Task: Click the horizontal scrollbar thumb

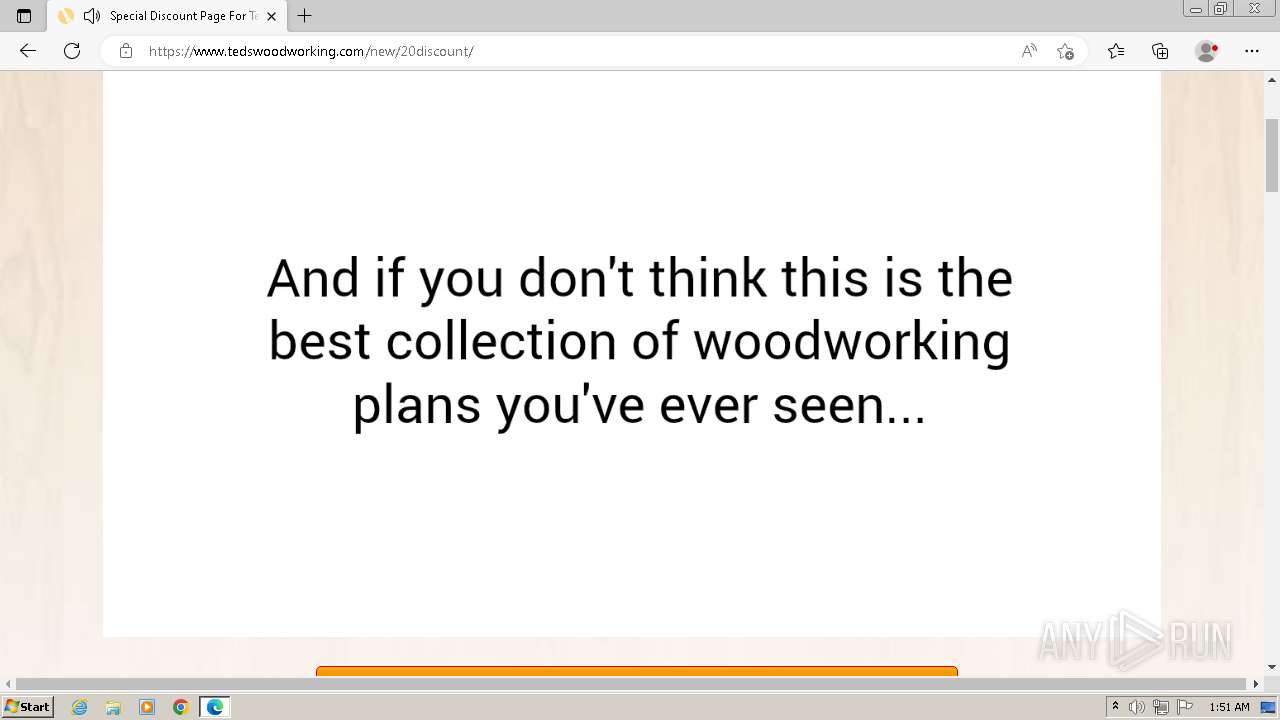Action: (x=629, y=684)
